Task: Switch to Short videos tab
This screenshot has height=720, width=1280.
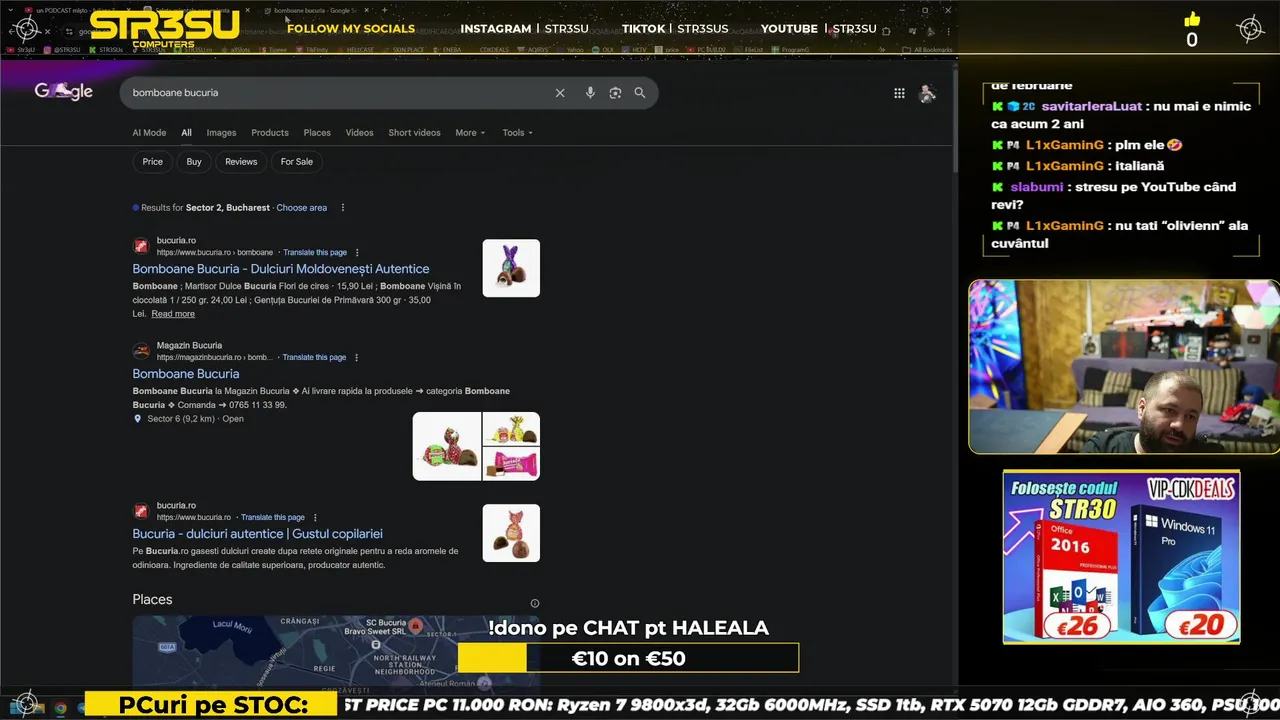Action: (414, 133)
